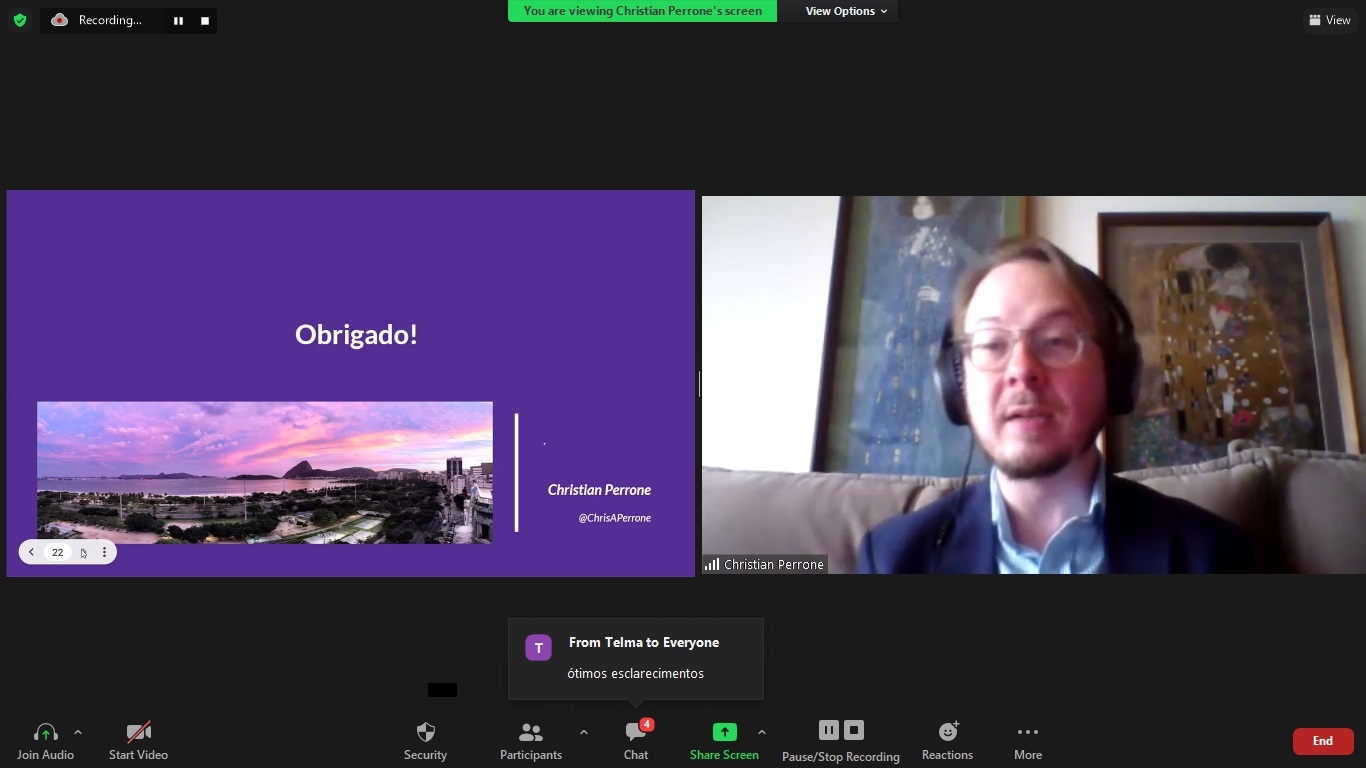Click the Obrigado! slide title
Viewport: 1366px width, 768px height.
356,334
